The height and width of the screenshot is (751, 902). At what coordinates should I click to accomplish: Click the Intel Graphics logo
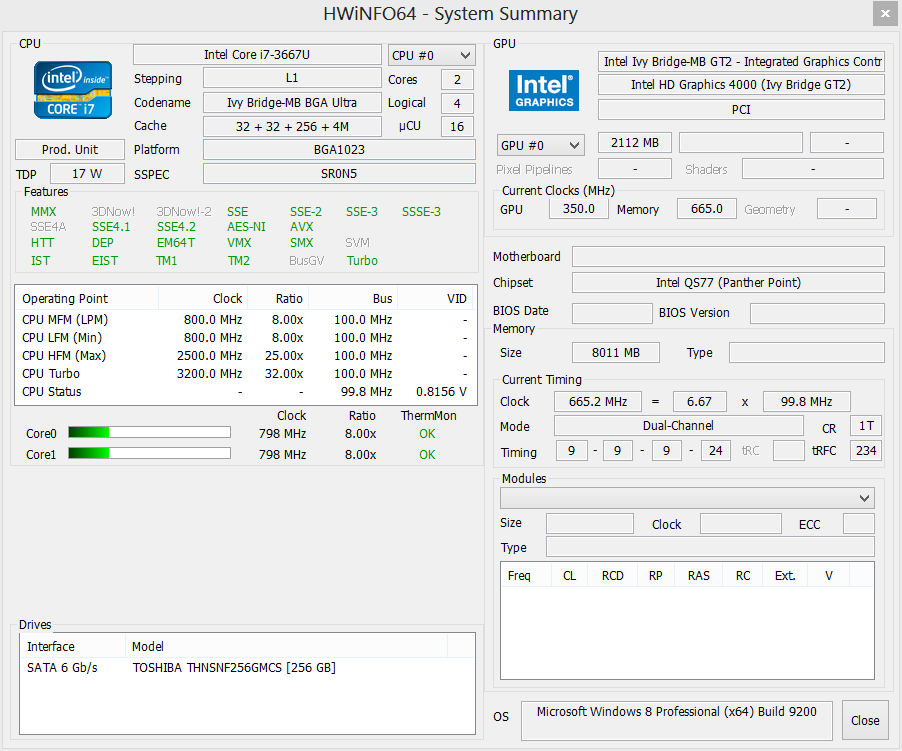[544, 90]
